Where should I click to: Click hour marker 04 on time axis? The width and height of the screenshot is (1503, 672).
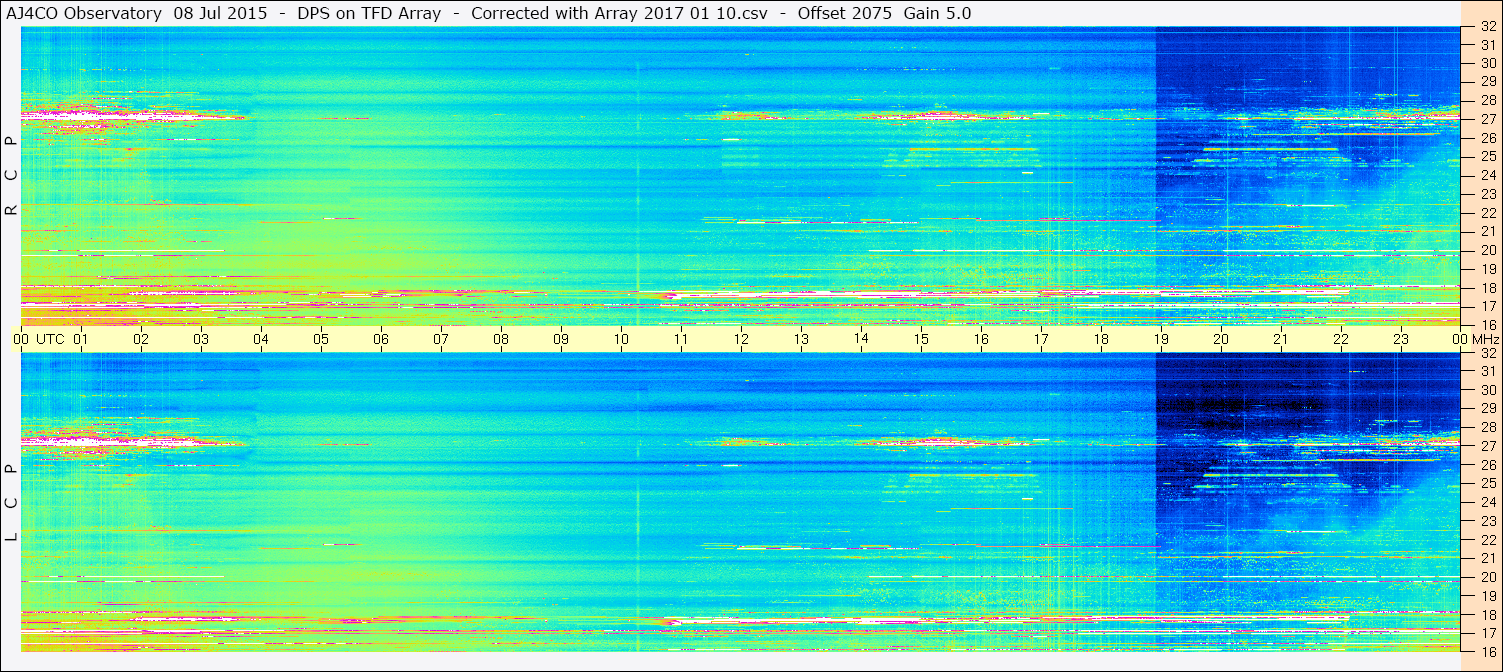(x=261, y=339)
